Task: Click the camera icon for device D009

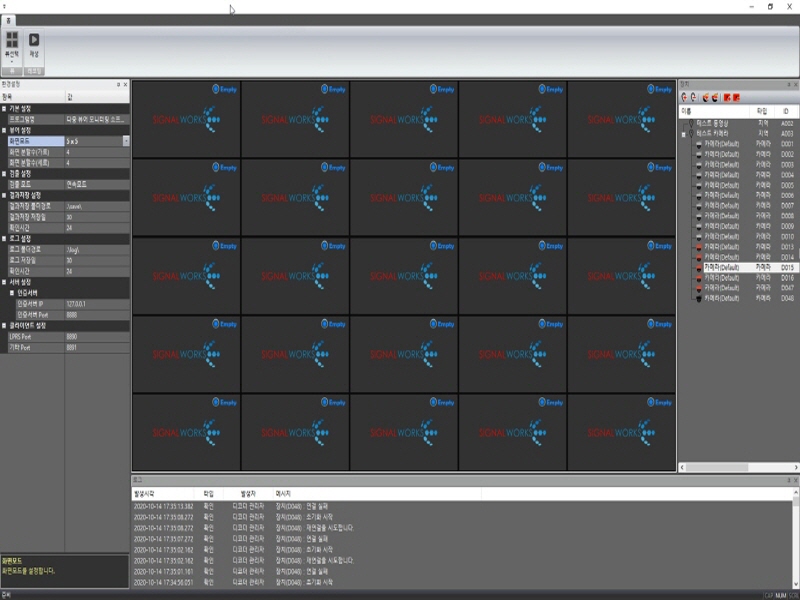Action: [x=699, y=226]
